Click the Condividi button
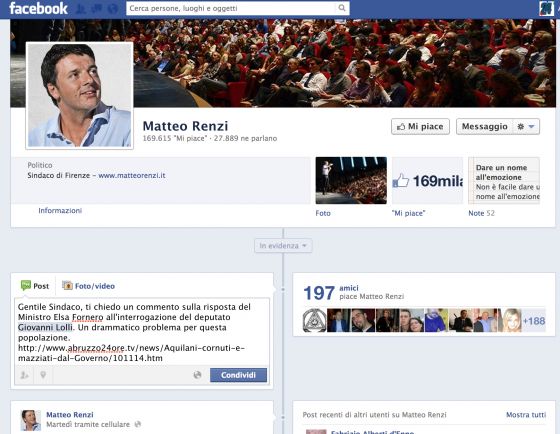Viewport: 560px width, 434px height. (238, 375)
